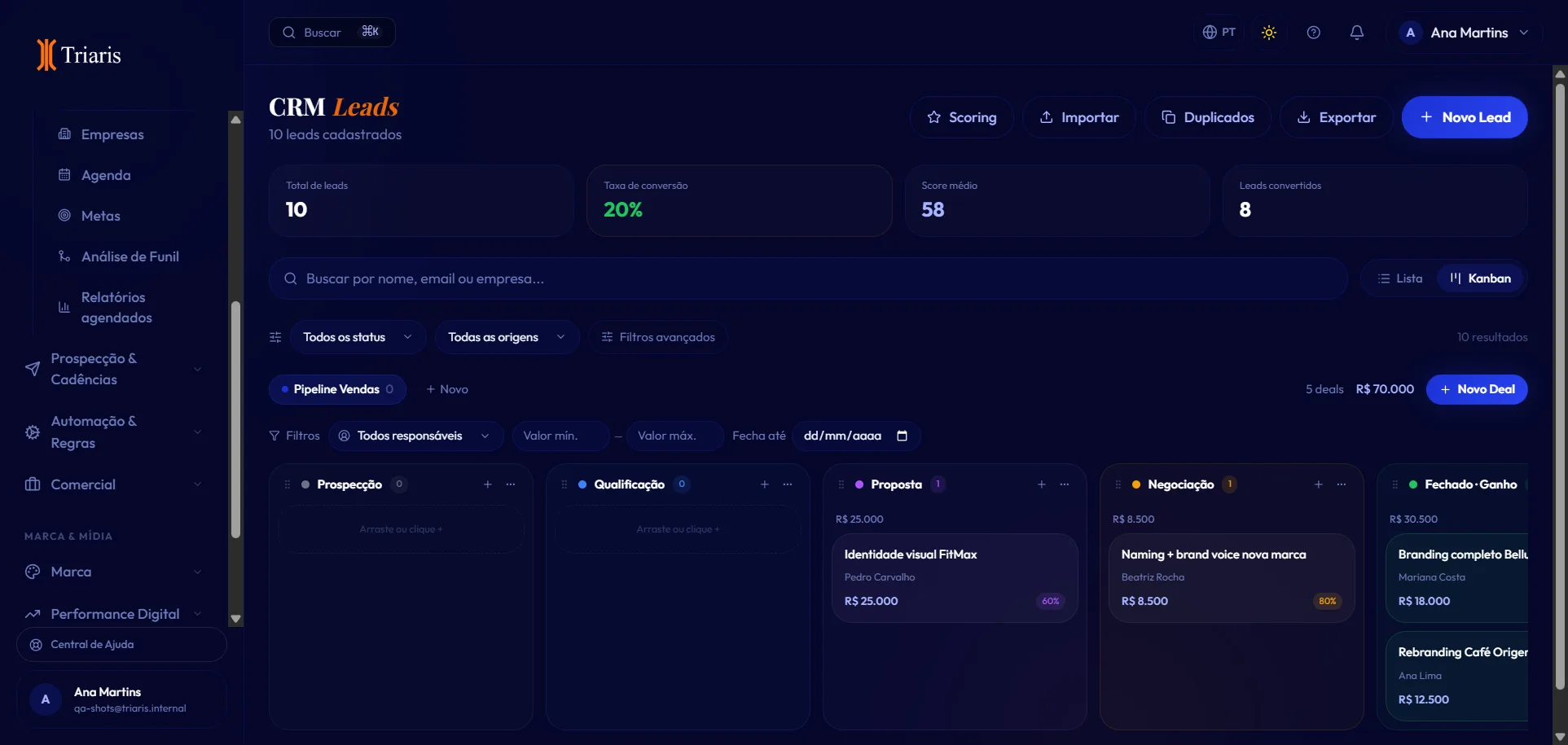Click the filter sliders icon beside status
1568x745 pixels.
(275, 337)
